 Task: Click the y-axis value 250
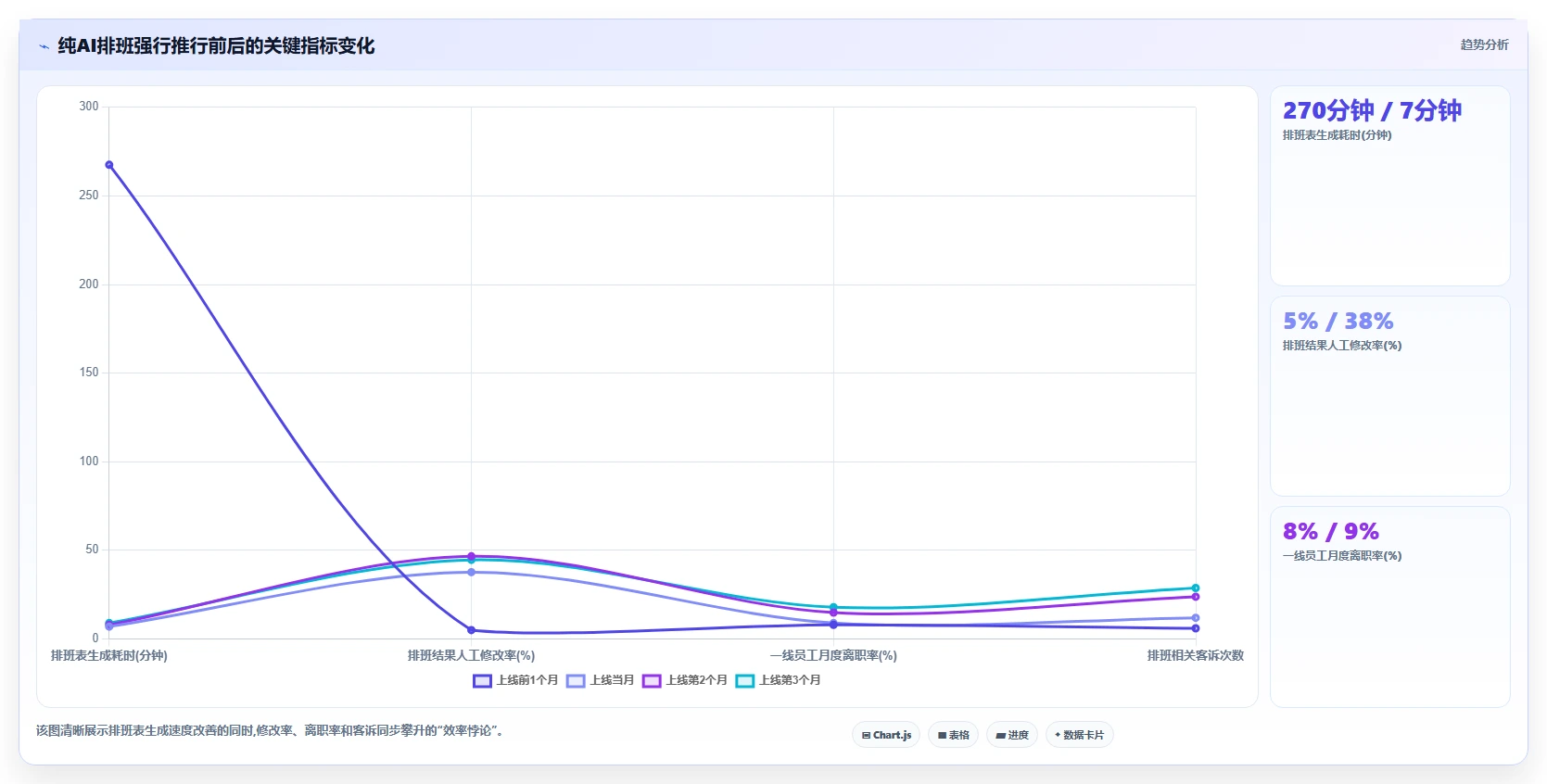[x=88, y=196]
